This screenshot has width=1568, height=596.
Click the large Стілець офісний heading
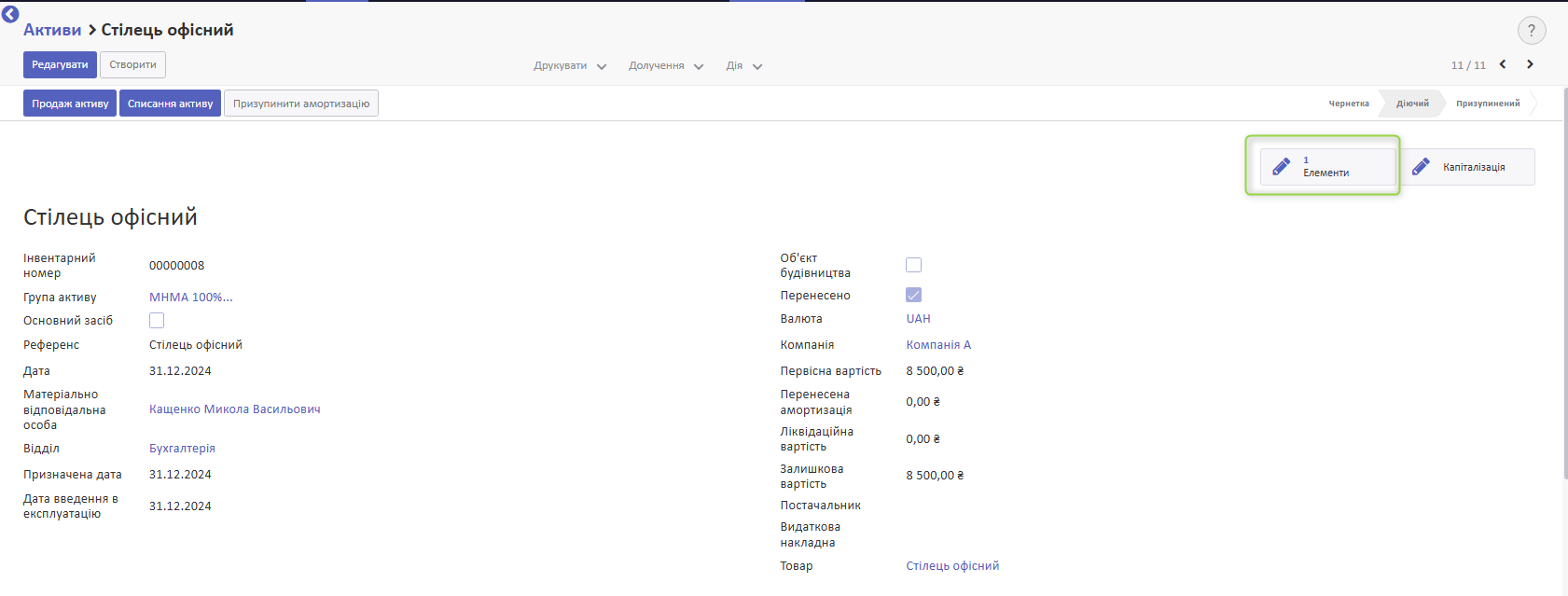coord(110,217)
